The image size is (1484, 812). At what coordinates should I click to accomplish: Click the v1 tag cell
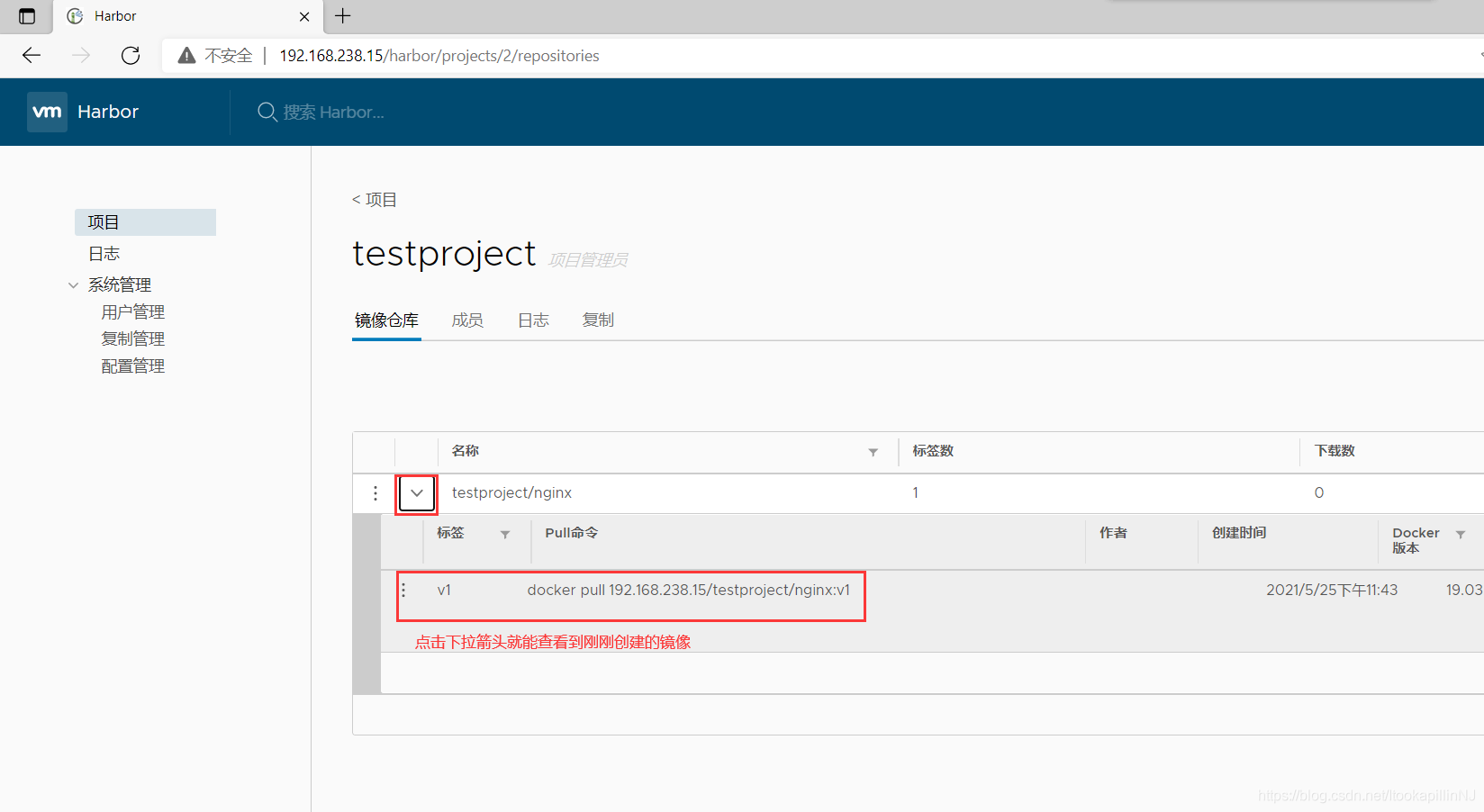(x=444, y=591)
